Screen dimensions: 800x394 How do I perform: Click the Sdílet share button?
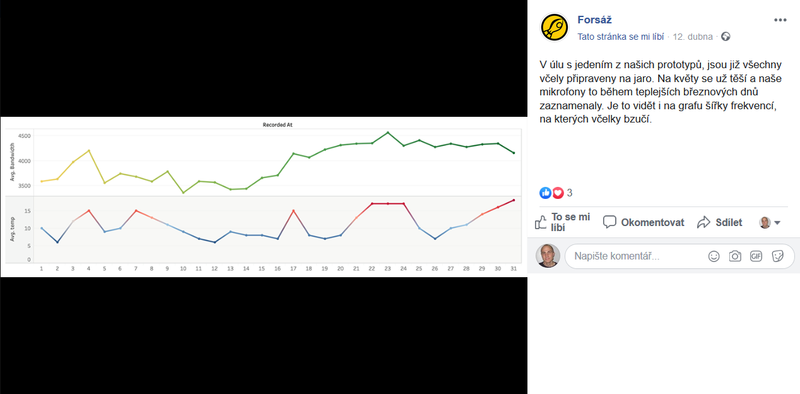tap(719, 223)
